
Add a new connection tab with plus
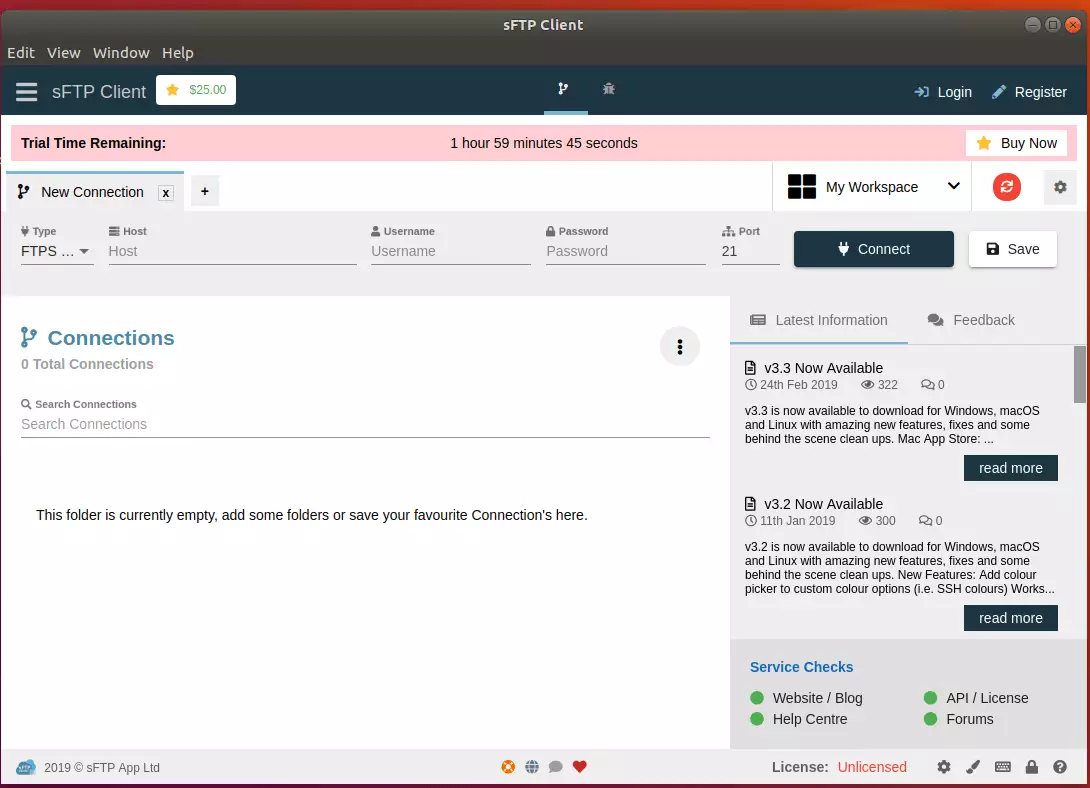coord(204,191)
